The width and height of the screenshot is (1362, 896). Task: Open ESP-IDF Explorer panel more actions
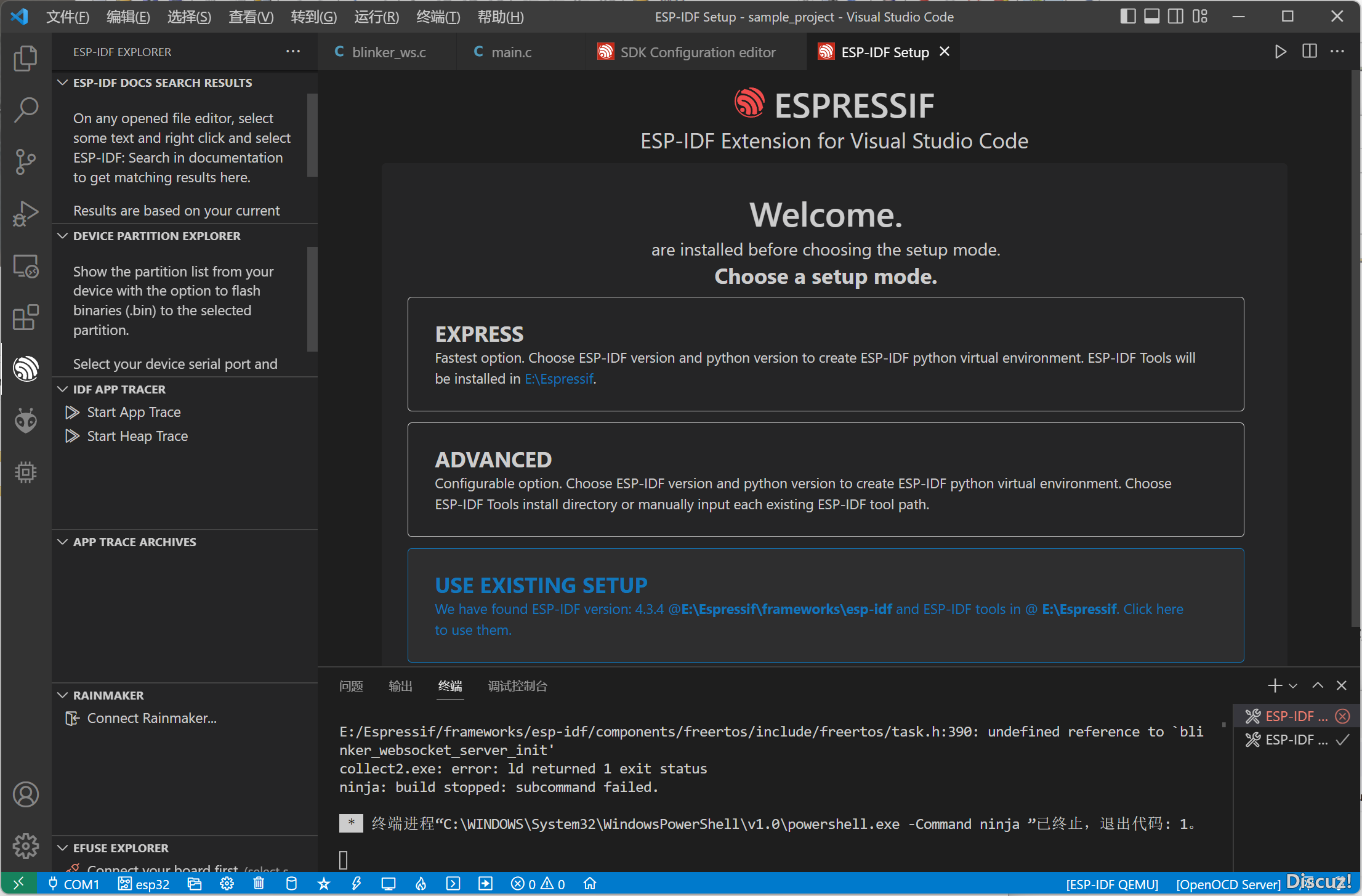tap(293, 52)
